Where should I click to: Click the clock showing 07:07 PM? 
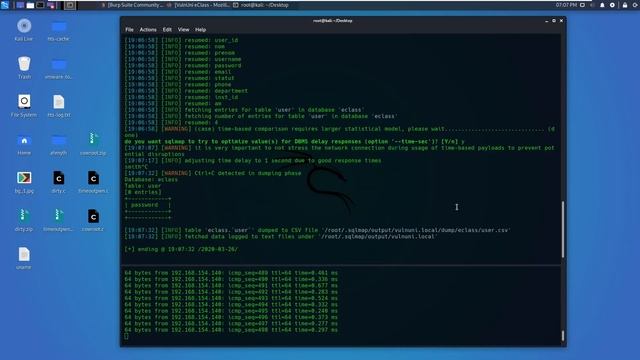566,5
